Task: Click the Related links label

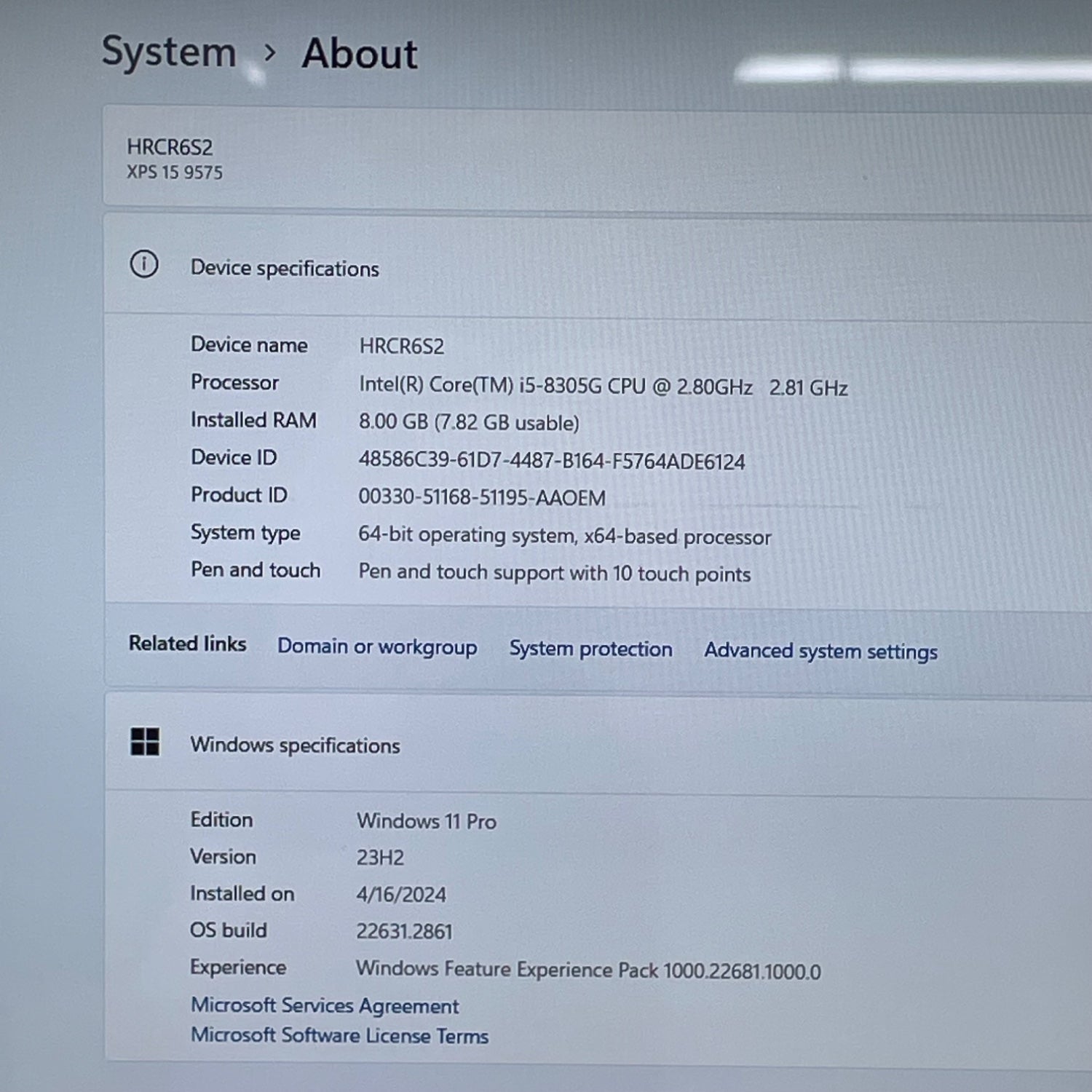Action: coord(188,644)
